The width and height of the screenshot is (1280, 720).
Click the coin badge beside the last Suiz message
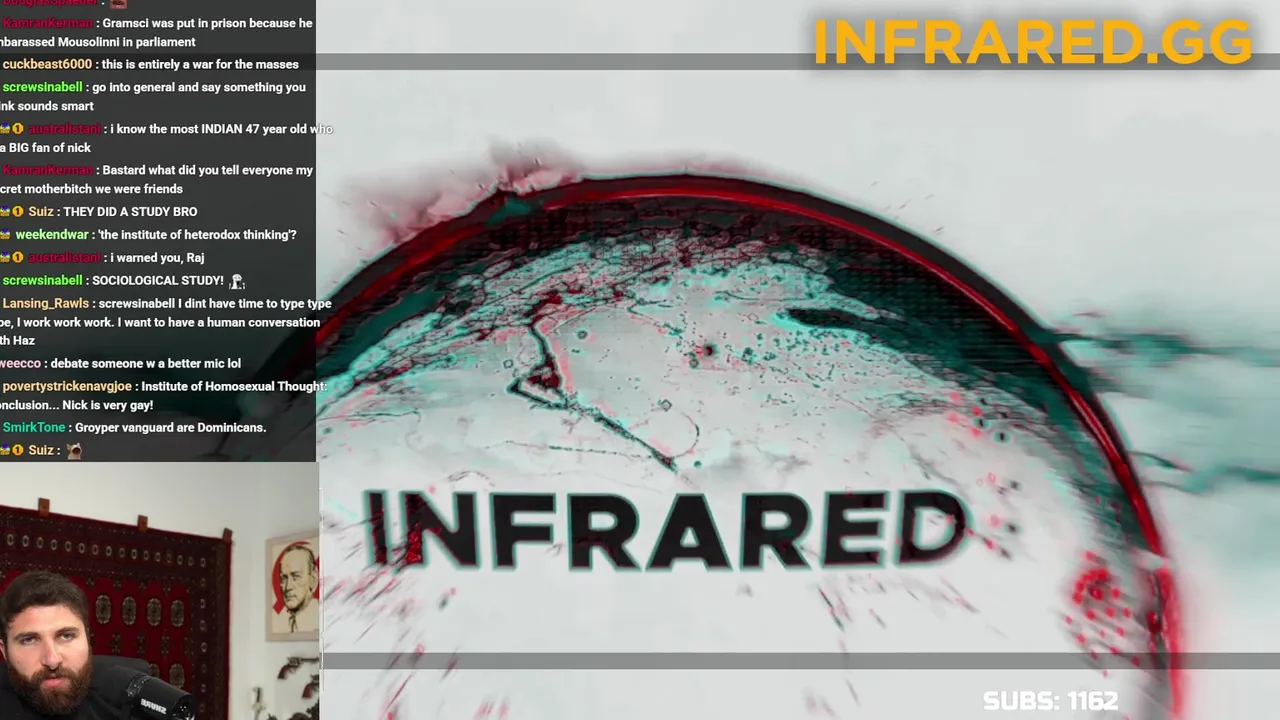pyautogui.click(x=18, y=450)
